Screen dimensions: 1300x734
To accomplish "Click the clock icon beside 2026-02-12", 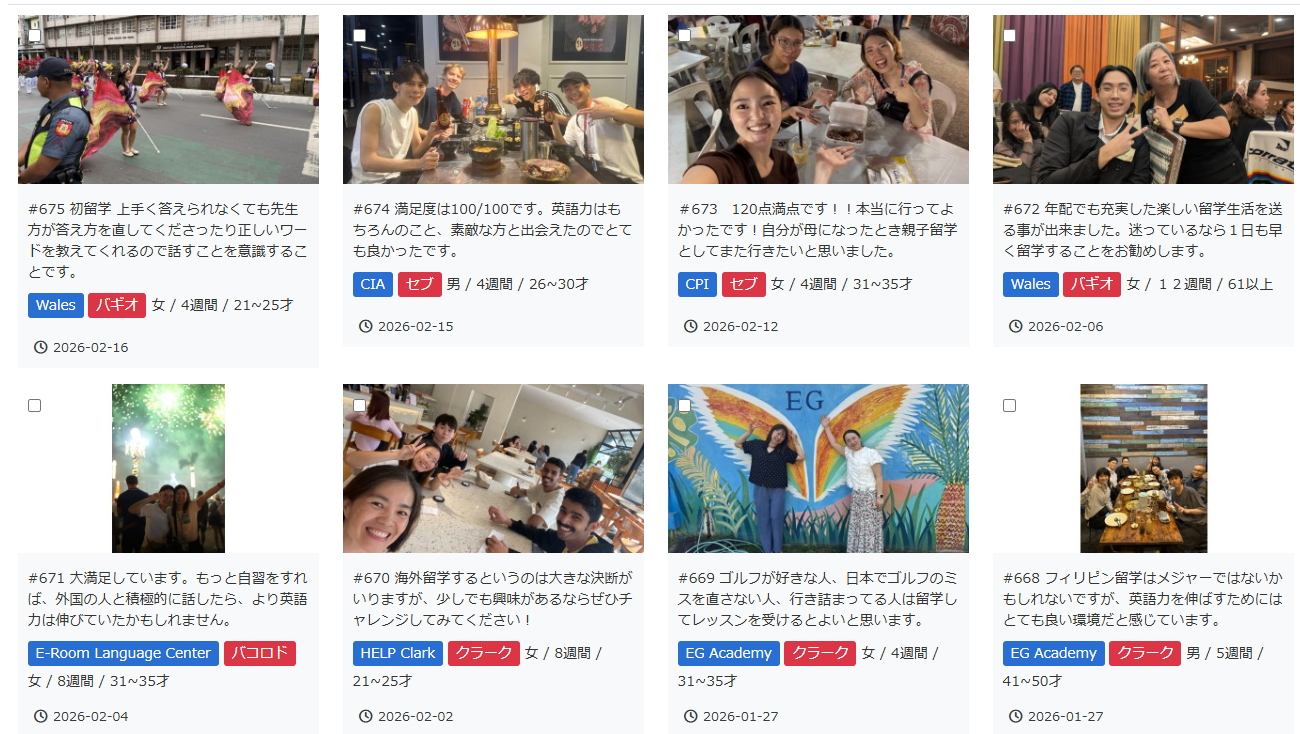I will (690, 326).
